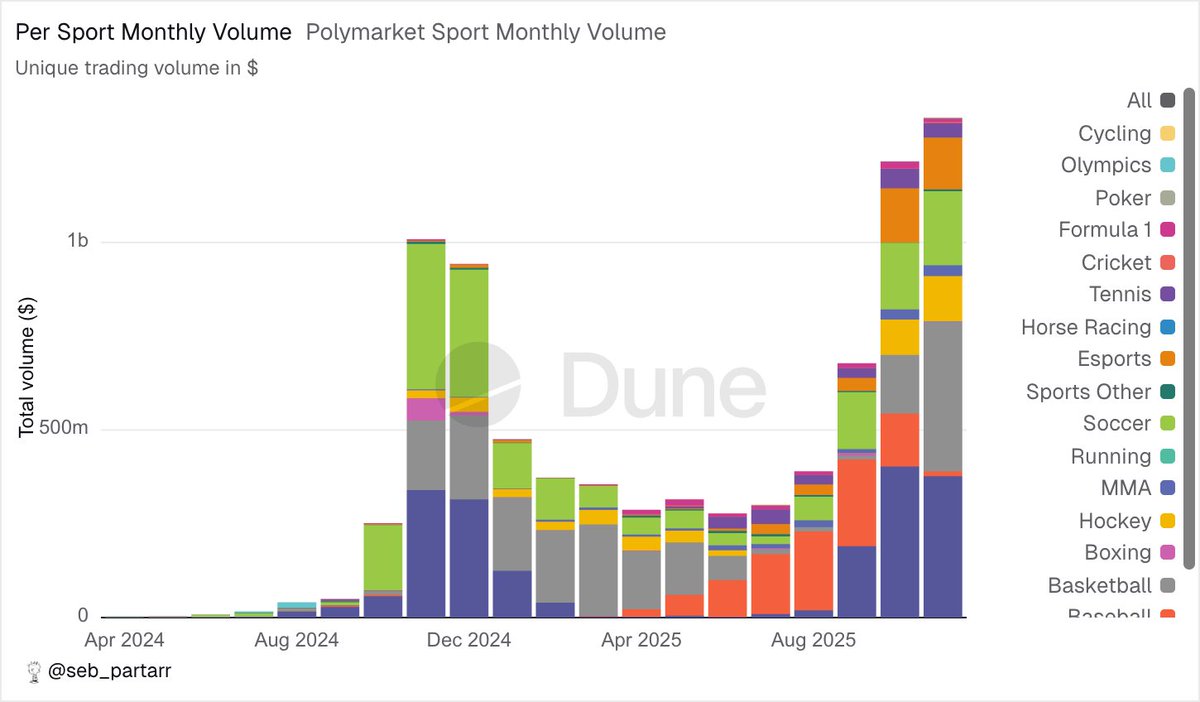Click the legend's vertical scrollbar
The height and width of the screenshot is (702, 1200).
pyautogui.click(x=1189, y=329)
